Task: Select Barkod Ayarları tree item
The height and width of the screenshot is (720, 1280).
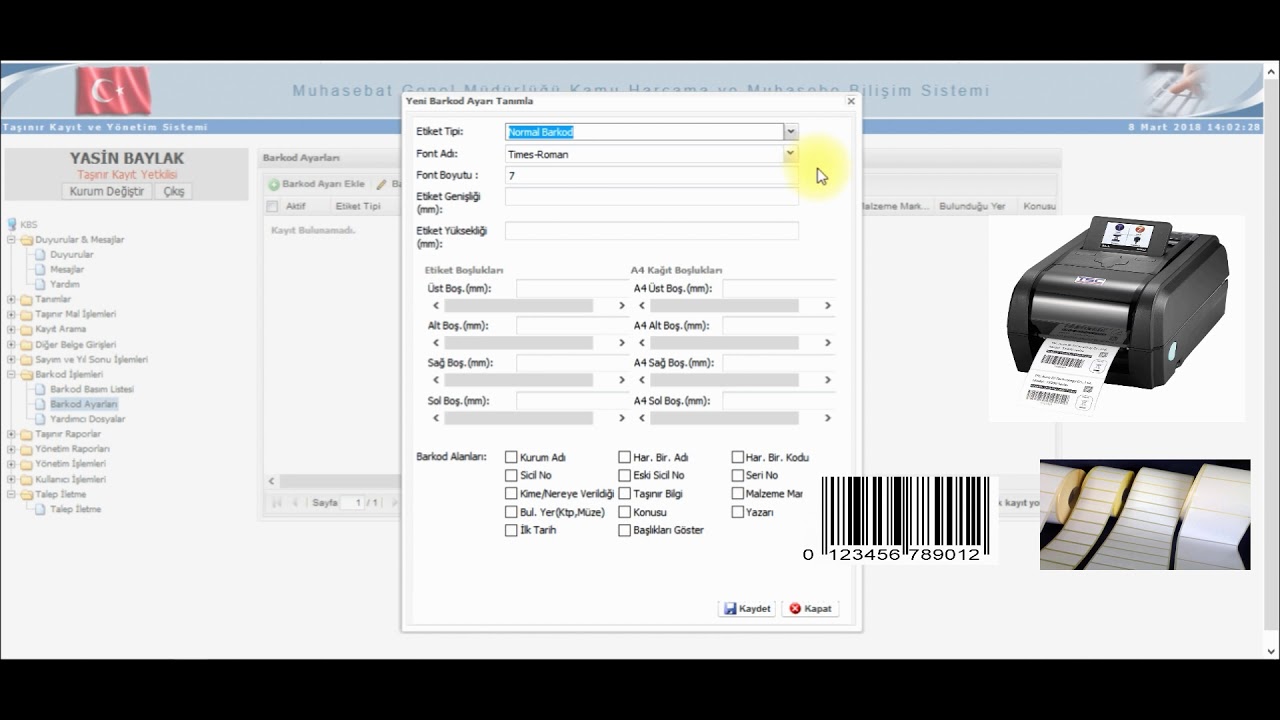Action: click(x=84, y=404)
